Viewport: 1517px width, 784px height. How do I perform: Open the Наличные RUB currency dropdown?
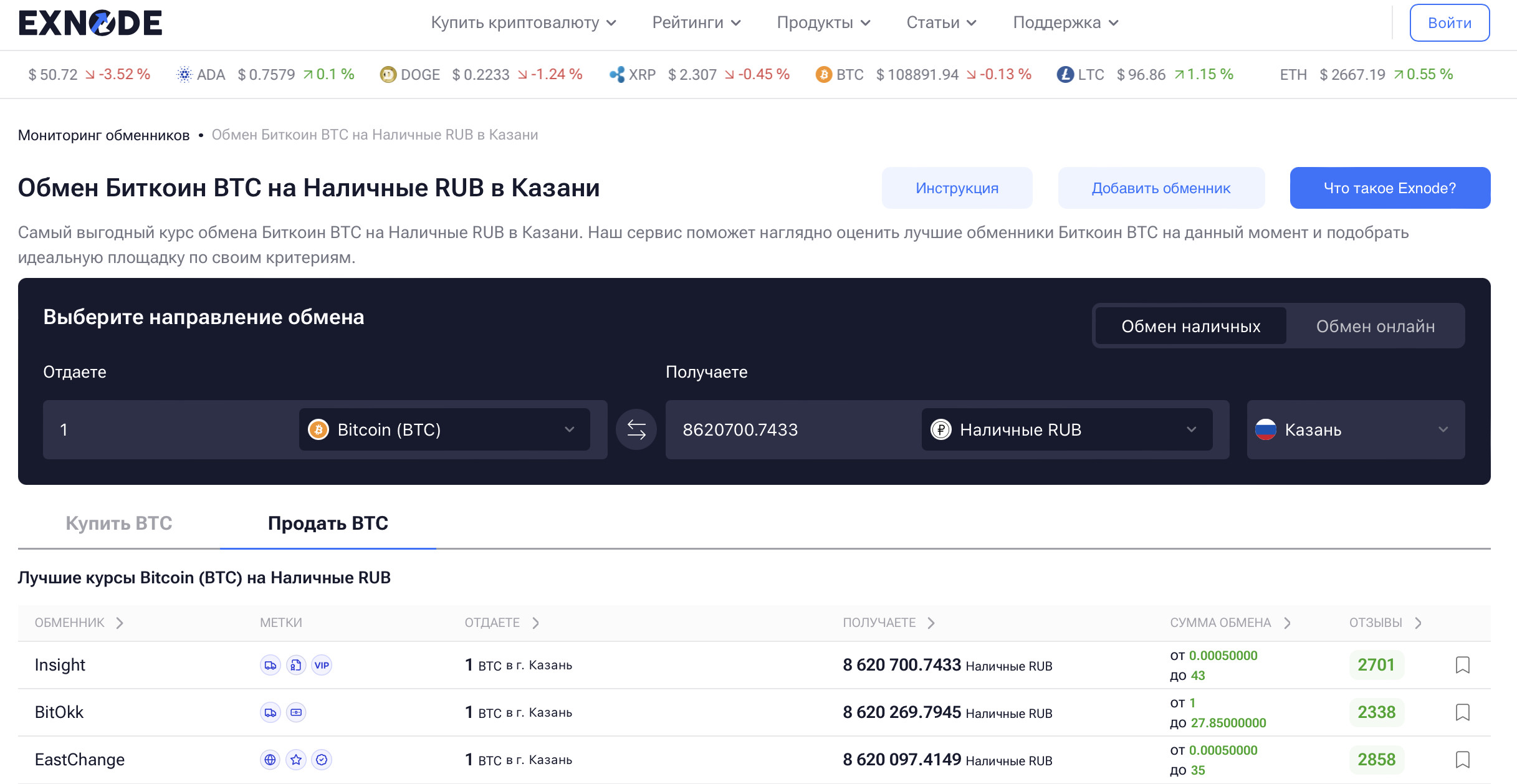(1066, 429)
